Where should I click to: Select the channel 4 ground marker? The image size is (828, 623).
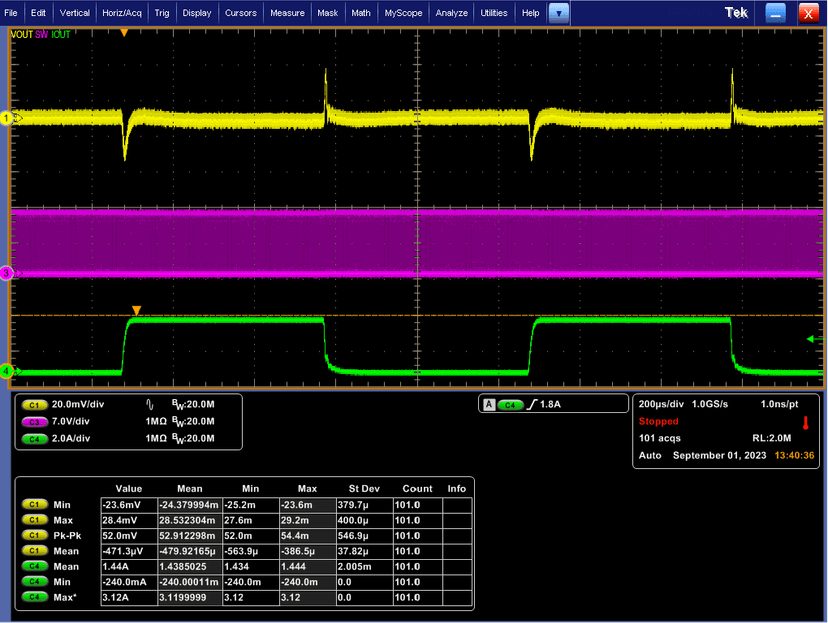tap(6, 371)
